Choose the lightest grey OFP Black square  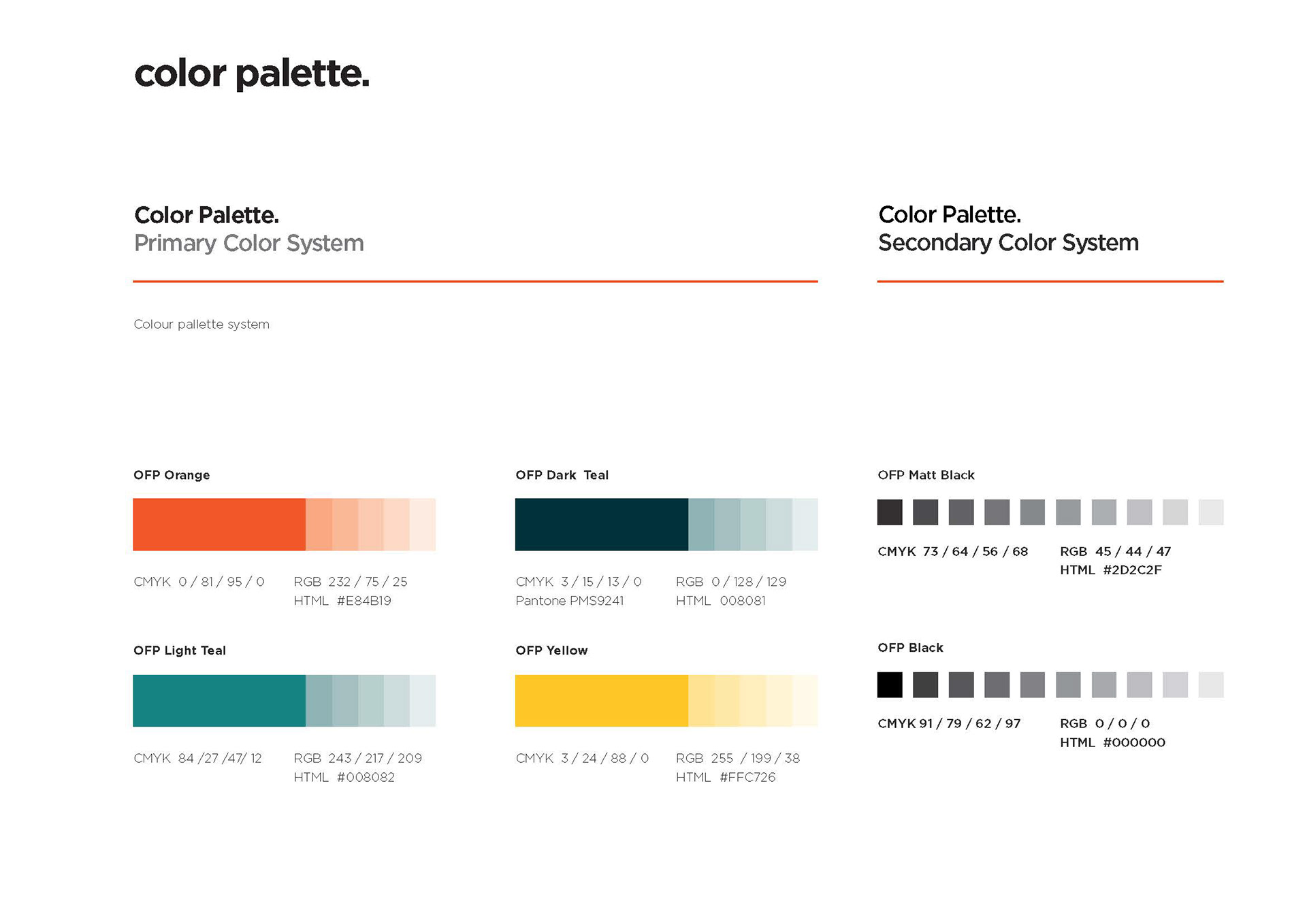[1211, 684]
